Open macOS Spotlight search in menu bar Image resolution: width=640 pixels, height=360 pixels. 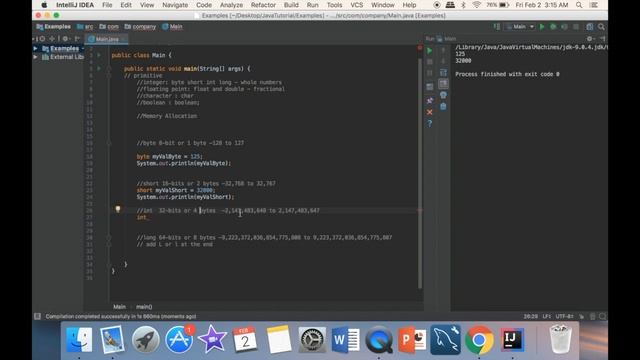click(579, 5)
